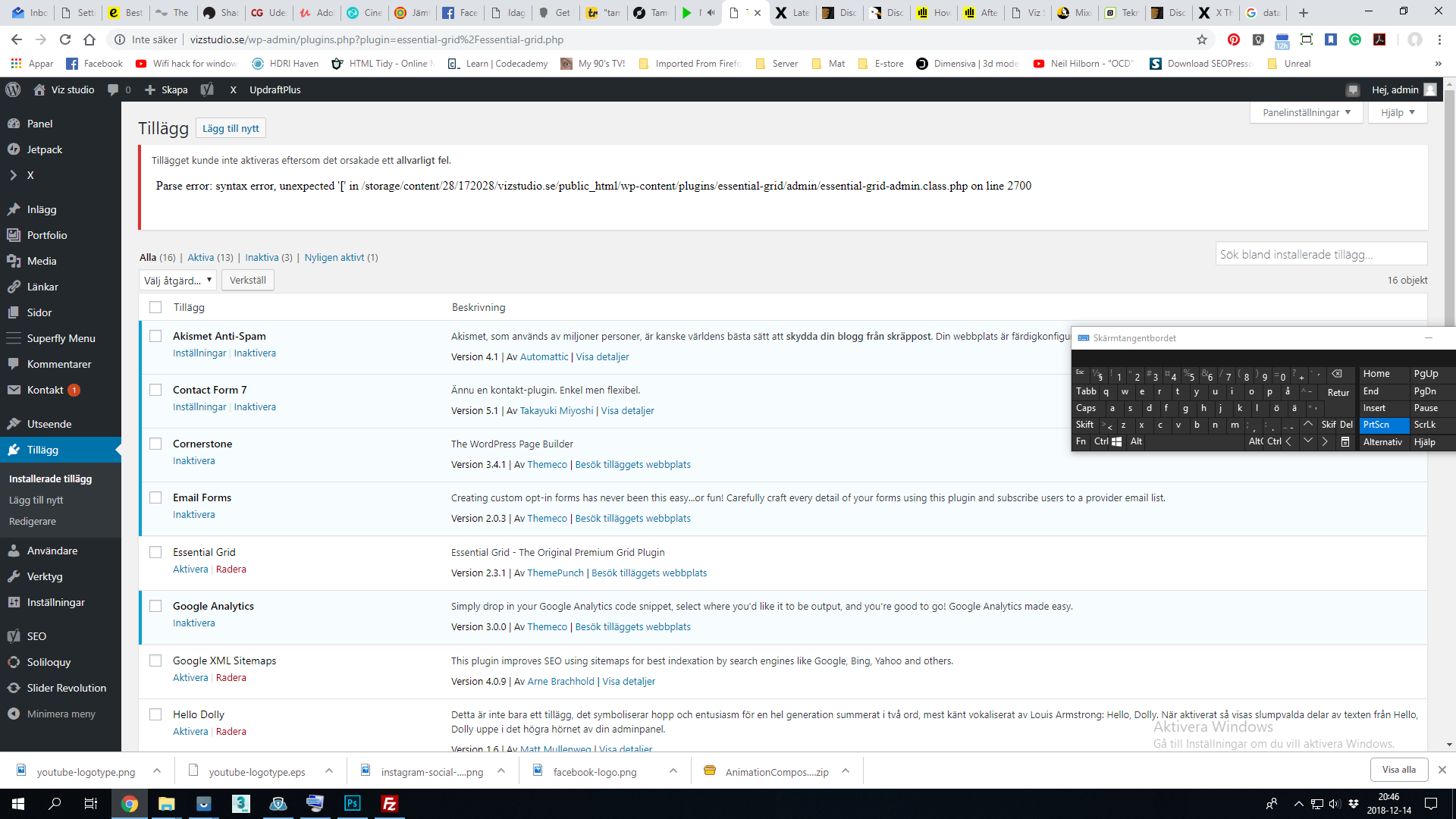Bookmark page with star icon
This screenshot has width=1456, height=819.
1202,39
